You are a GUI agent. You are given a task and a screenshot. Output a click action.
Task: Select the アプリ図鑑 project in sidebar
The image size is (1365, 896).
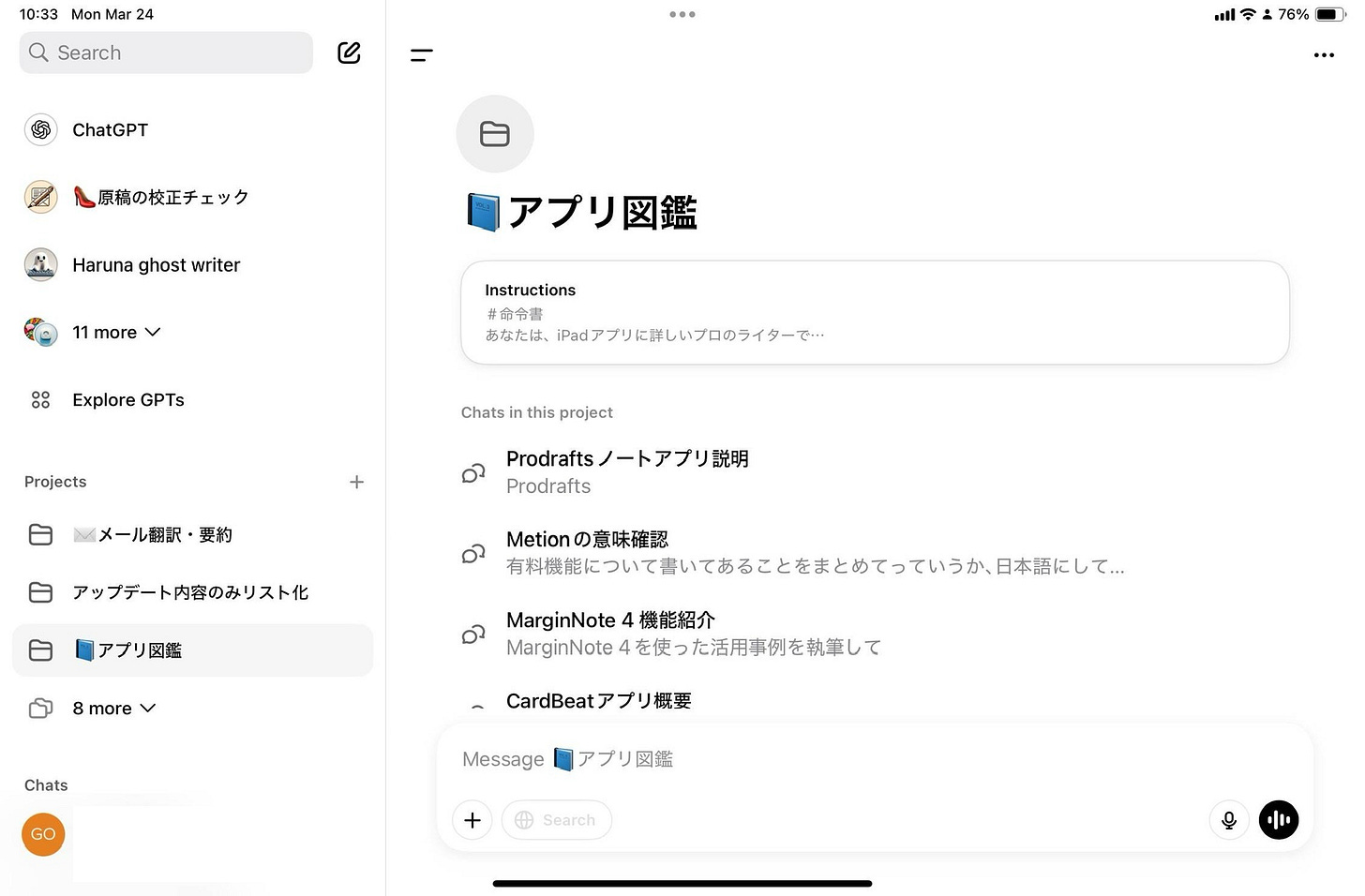point(192,650)
